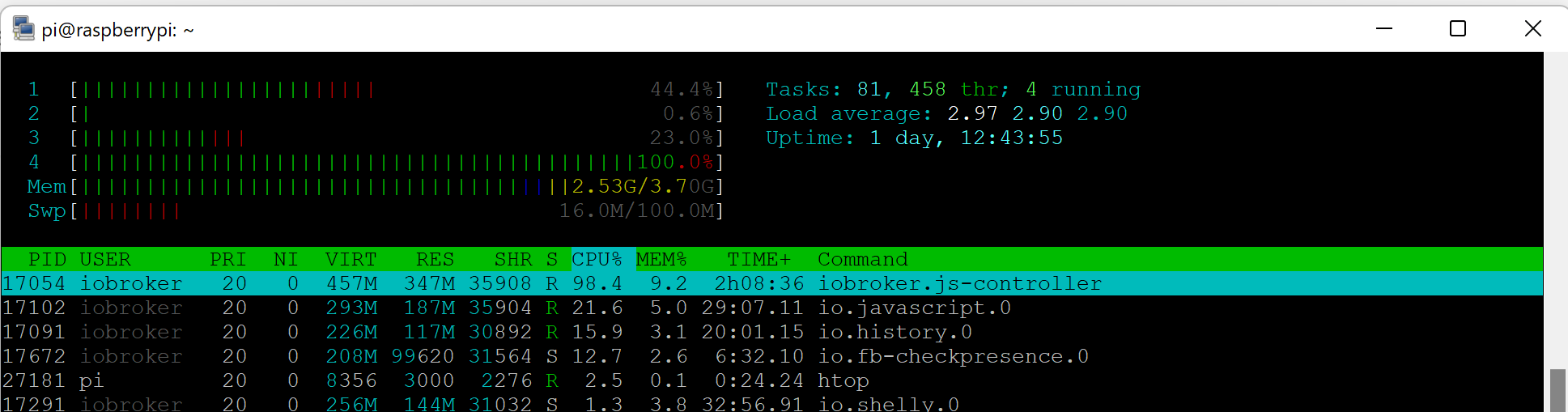Click the 2h08:36 TIME+ value
1568x412 pixels.
(x=759, y=283)
